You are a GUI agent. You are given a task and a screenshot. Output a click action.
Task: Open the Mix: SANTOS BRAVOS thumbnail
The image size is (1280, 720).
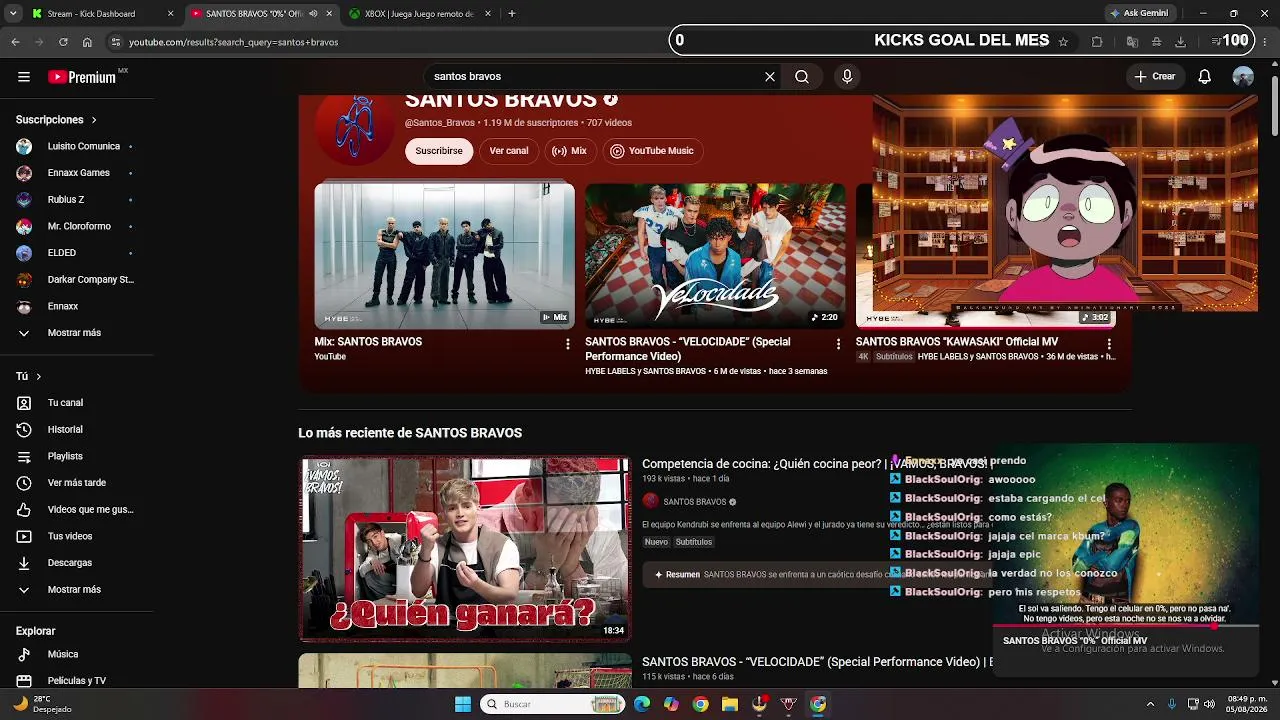(445, 256)
